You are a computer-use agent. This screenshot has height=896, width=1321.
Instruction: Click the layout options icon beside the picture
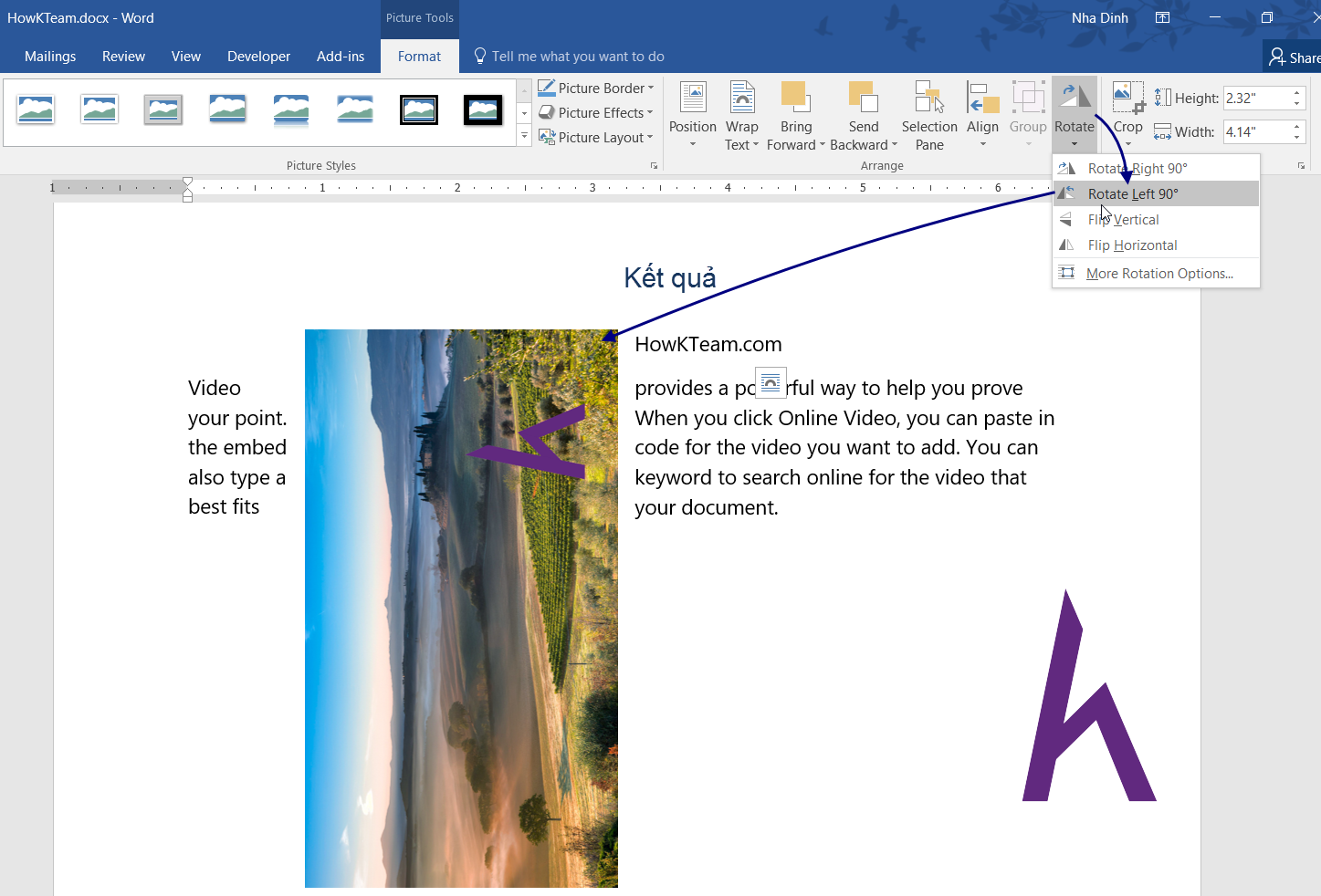point(771,382)
